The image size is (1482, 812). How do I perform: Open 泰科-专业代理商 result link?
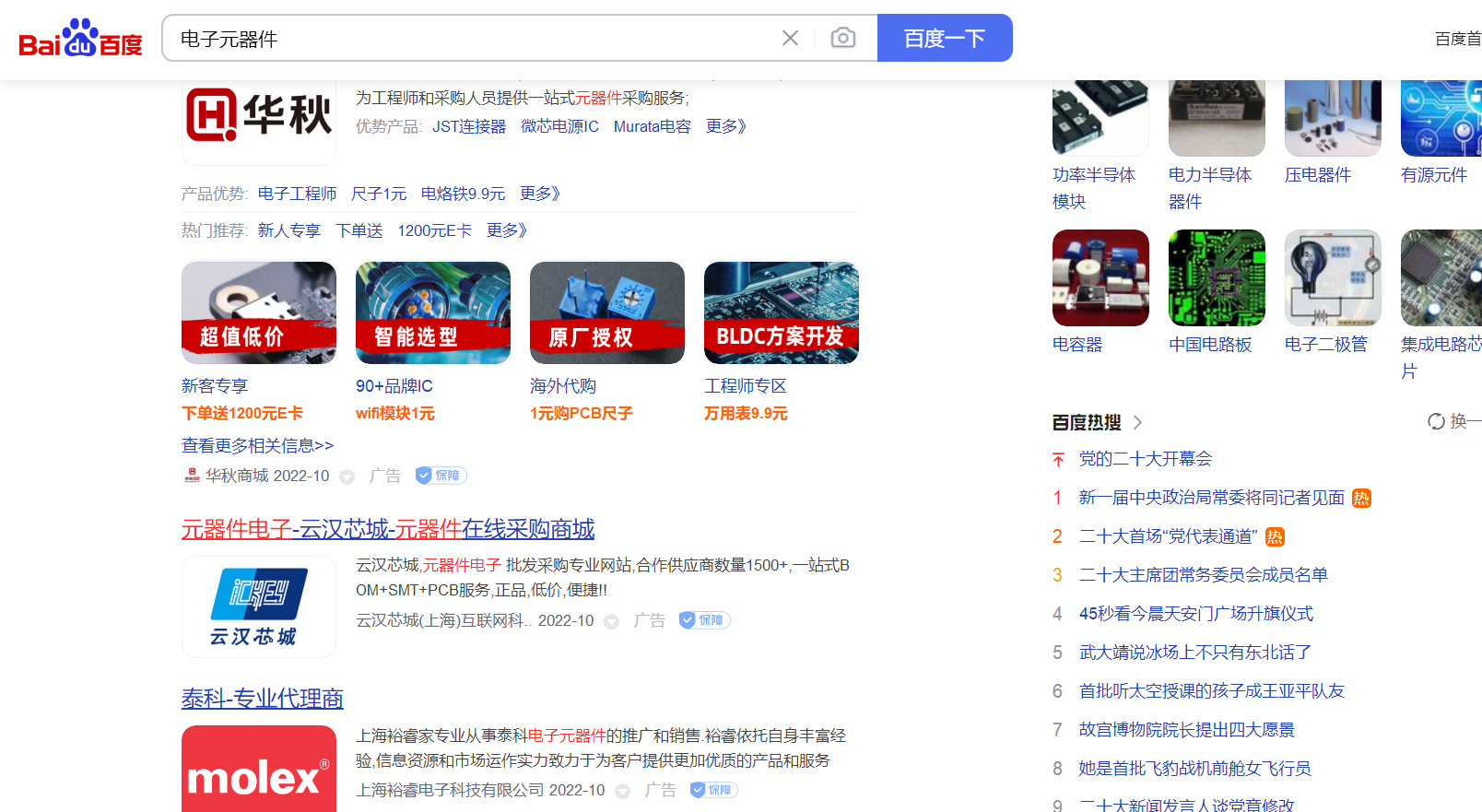point(262,699)
